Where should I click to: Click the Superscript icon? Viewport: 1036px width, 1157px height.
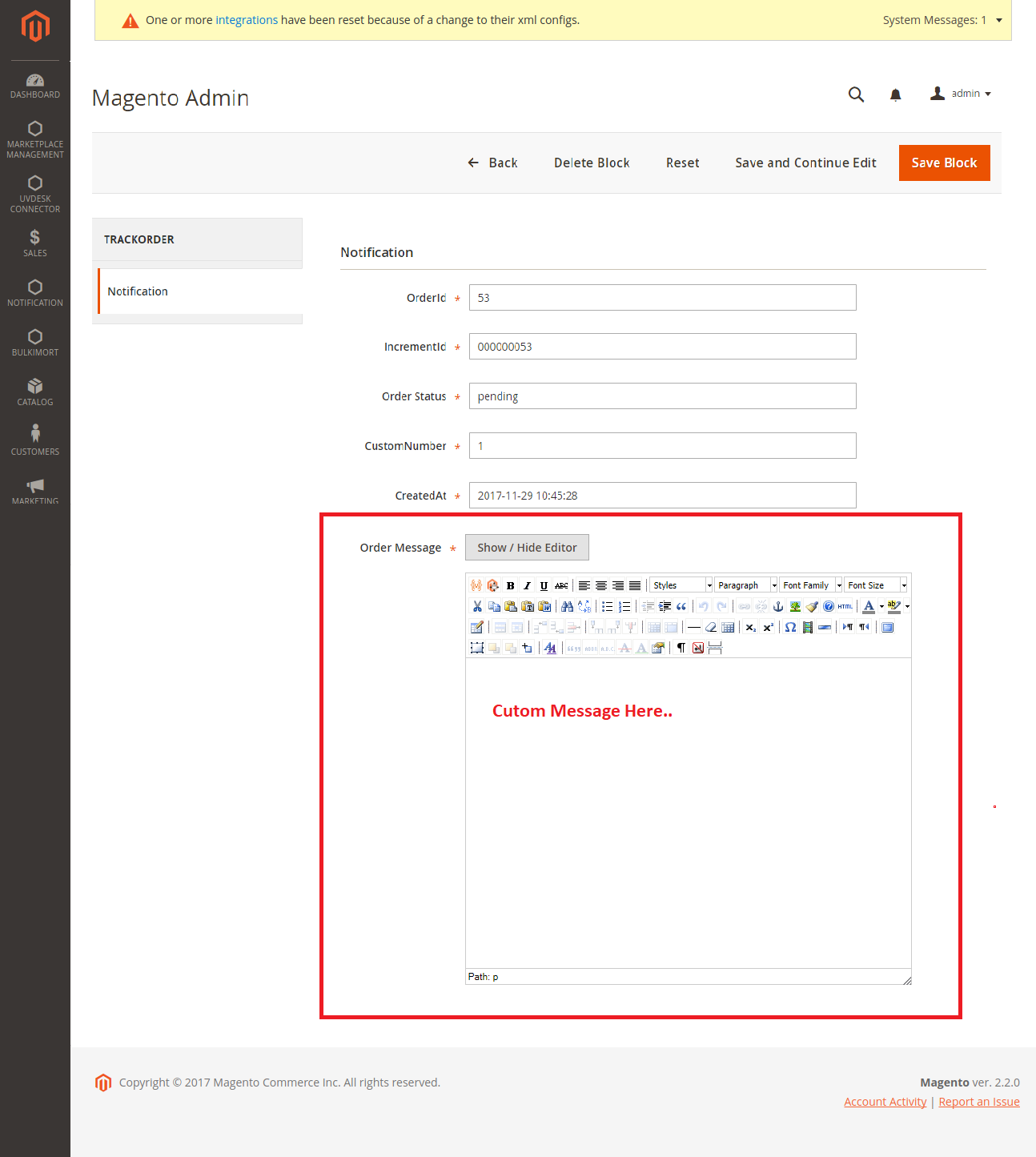[769, 628]
